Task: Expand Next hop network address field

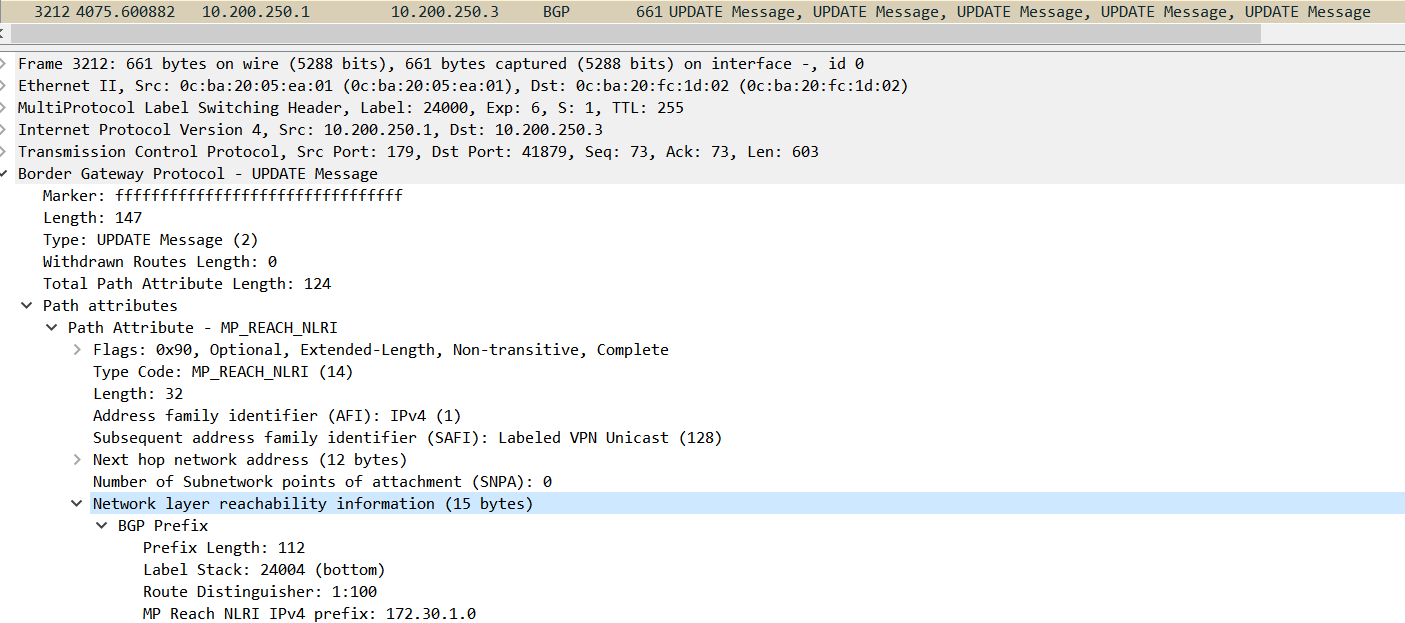Action: coord(77,460)
